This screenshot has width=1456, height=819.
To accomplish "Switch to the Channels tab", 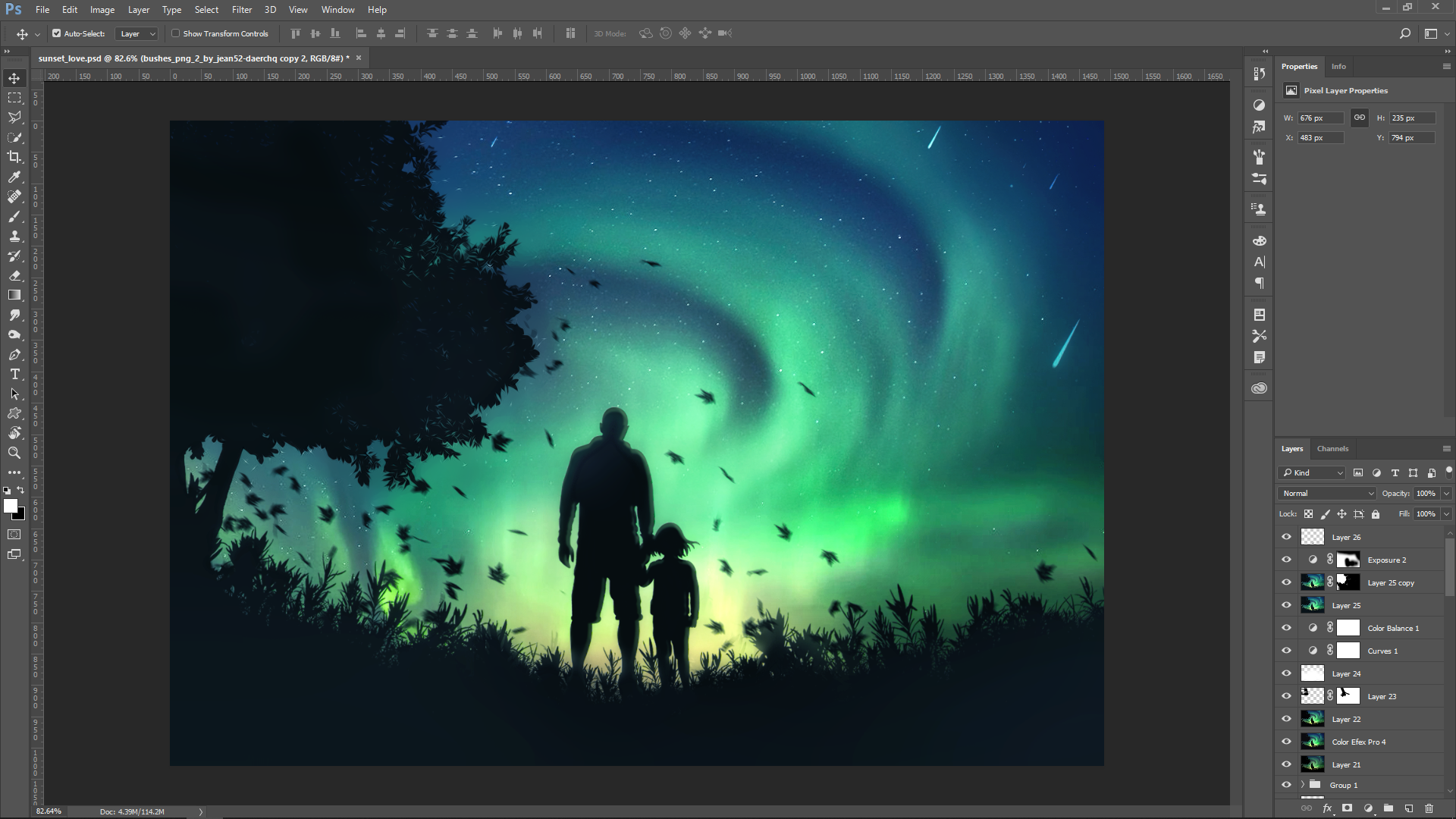I will (x=1332, y=449).
